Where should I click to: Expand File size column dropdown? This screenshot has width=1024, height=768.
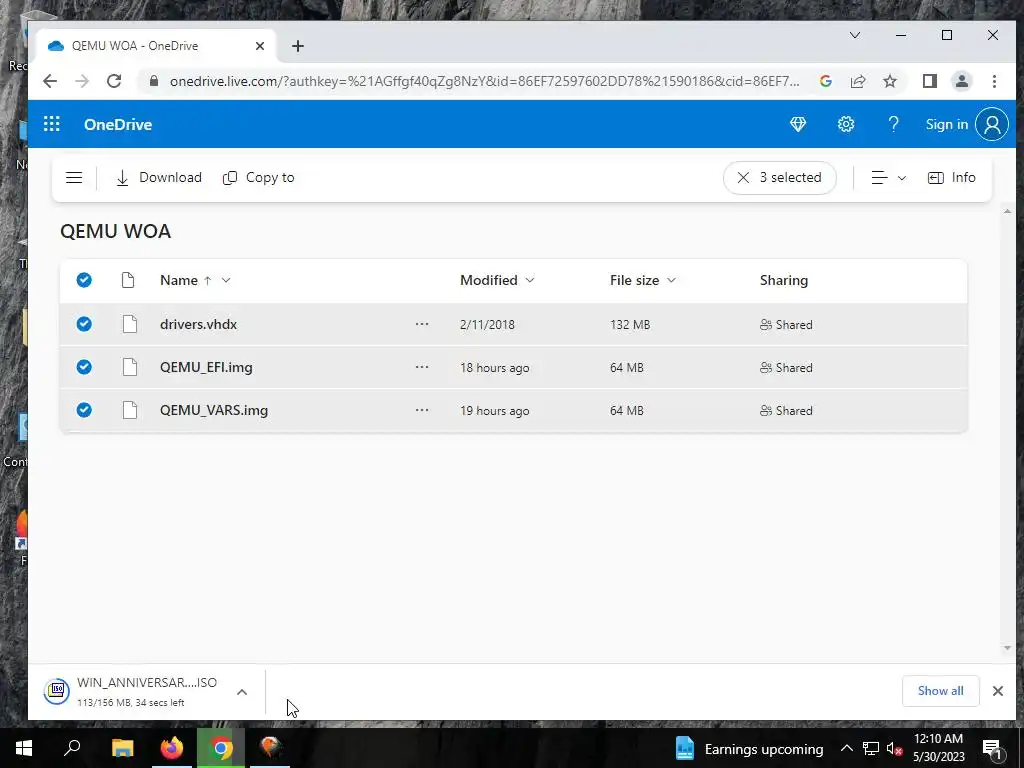(671, 280)
